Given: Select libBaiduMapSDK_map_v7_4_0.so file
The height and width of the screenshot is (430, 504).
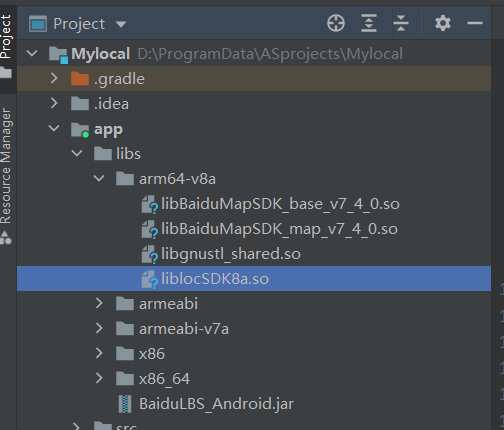Looking at the screenshot, I should click(254, 229).
